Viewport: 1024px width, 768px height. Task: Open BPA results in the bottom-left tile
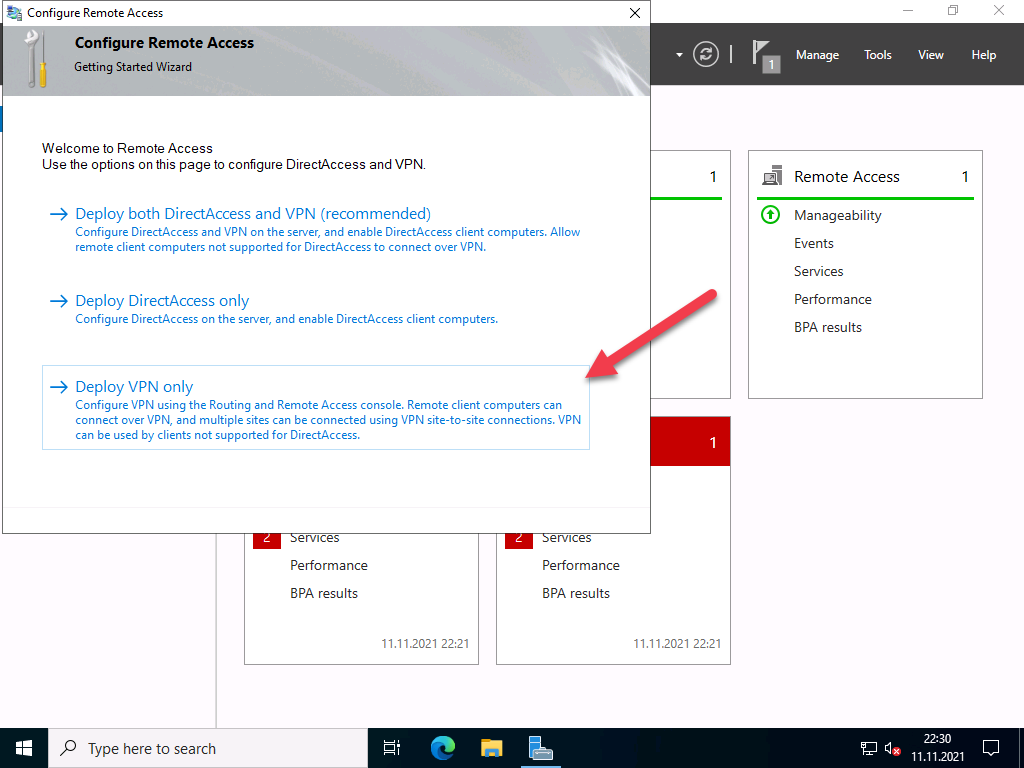tap(324, 594)
